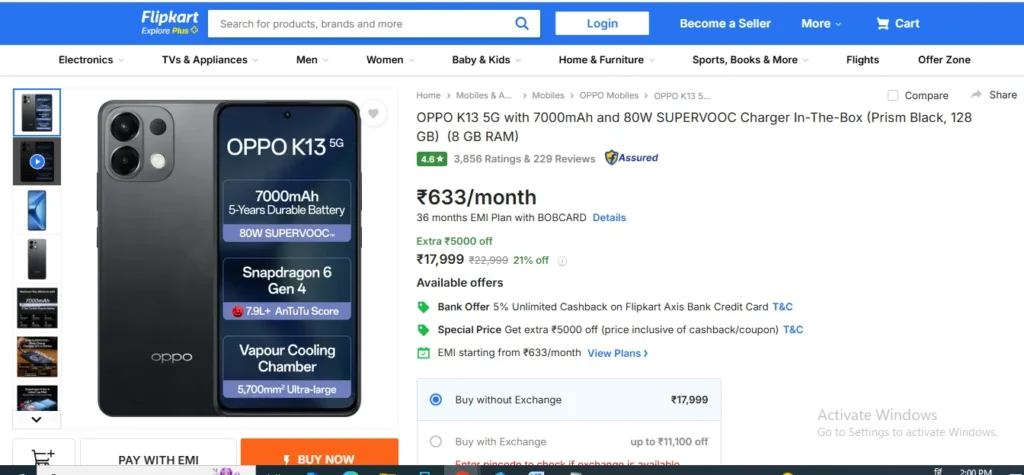Go to Home breadcrumb
The height and width of the screenshot is (475, 1024).
[428, 95]
